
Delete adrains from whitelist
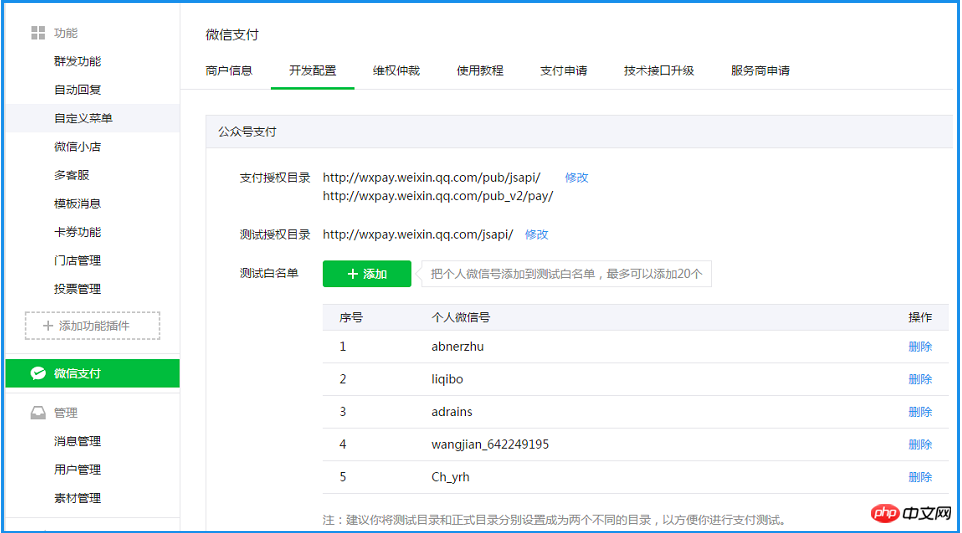click(x=920, y=412)
